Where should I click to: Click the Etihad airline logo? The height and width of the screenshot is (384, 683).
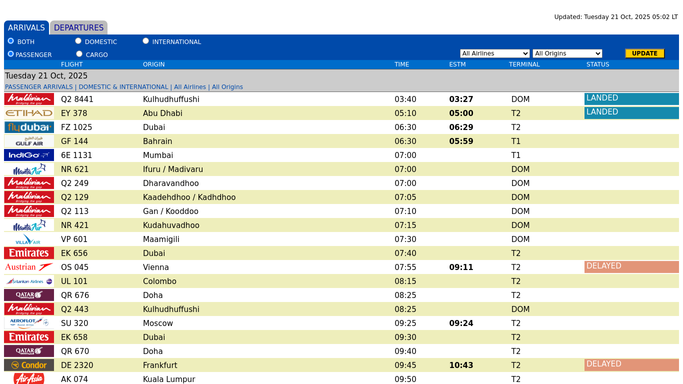[x=29, y=113]
